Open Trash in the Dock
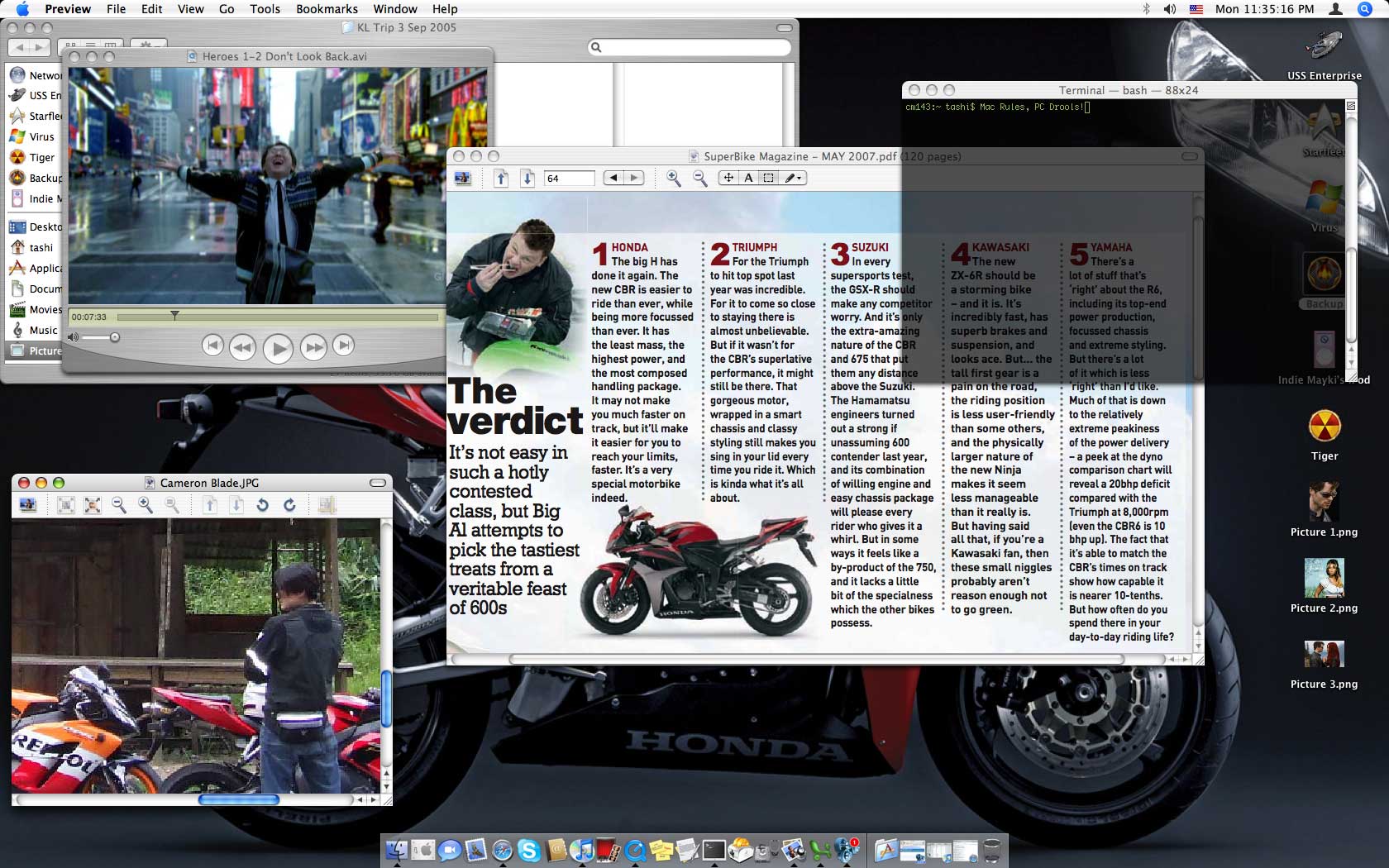Viewport: 1389px width, 868px height. (992, 849)
